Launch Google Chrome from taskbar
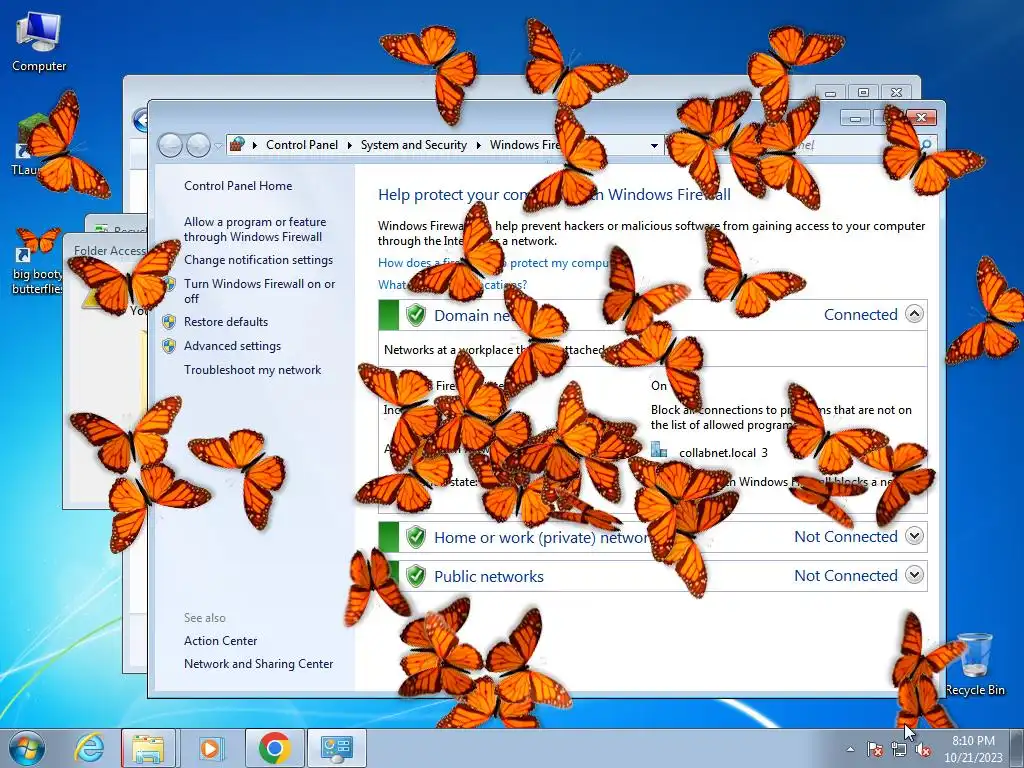The image size is (1024, 768). [x=274, y=748]
